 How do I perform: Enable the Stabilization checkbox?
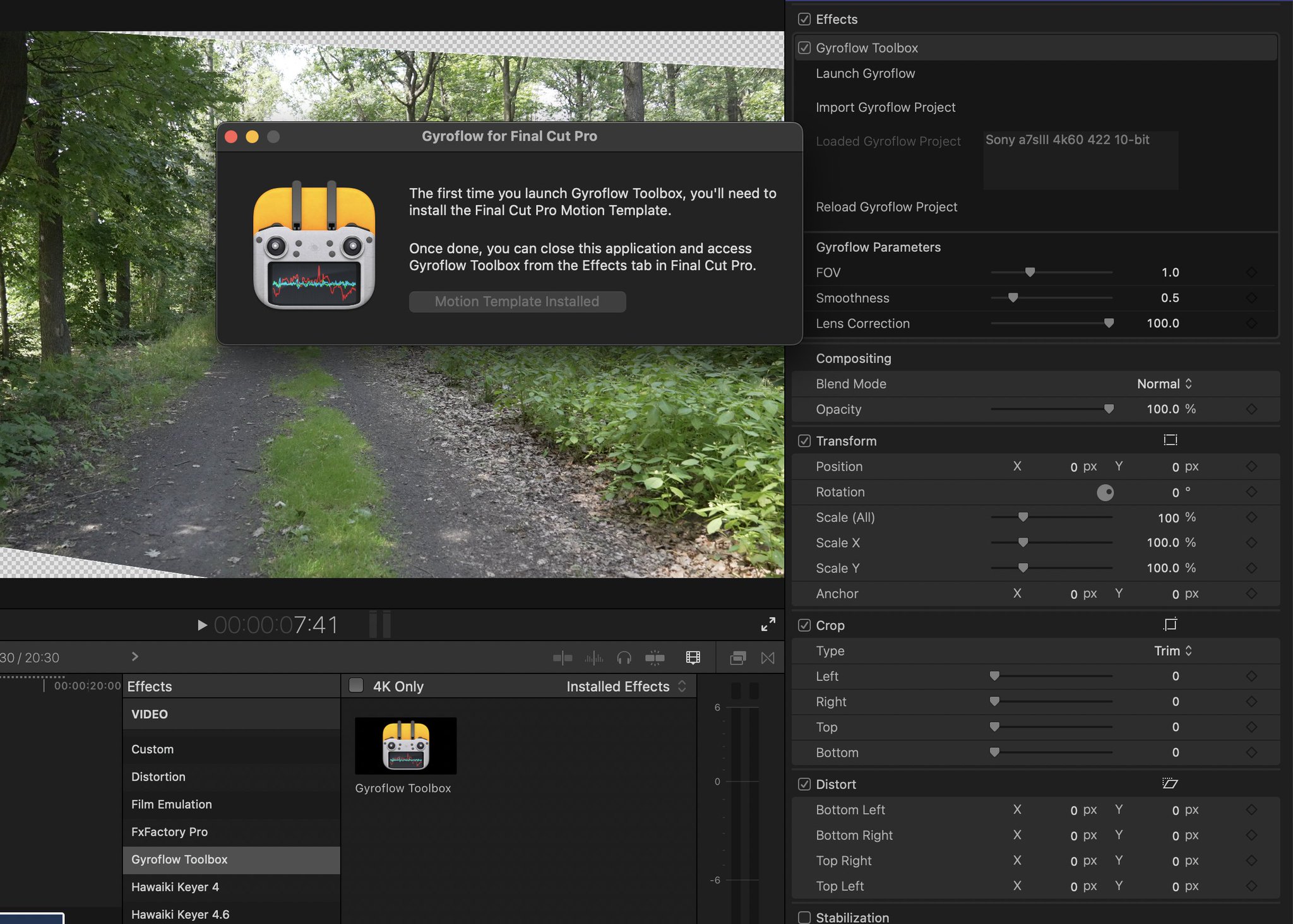point(804,917)
